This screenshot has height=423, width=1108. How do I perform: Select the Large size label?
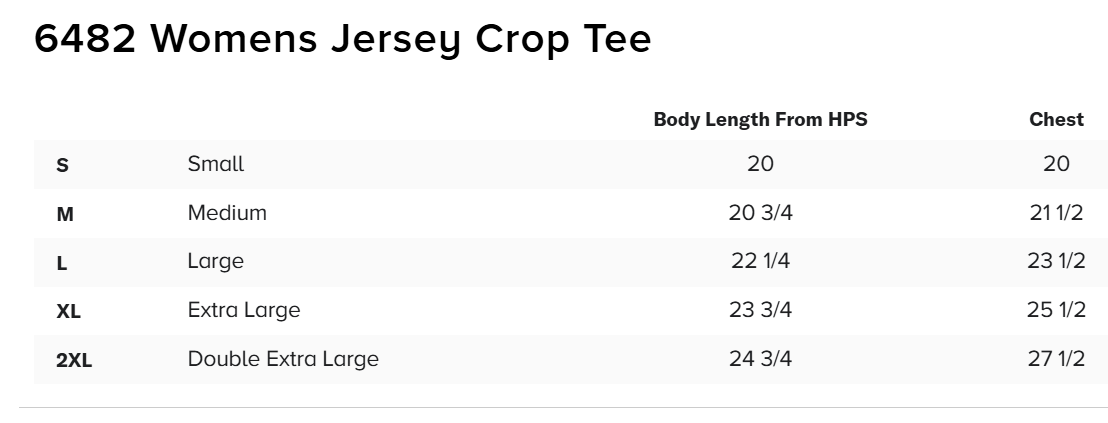coord(216,261)
